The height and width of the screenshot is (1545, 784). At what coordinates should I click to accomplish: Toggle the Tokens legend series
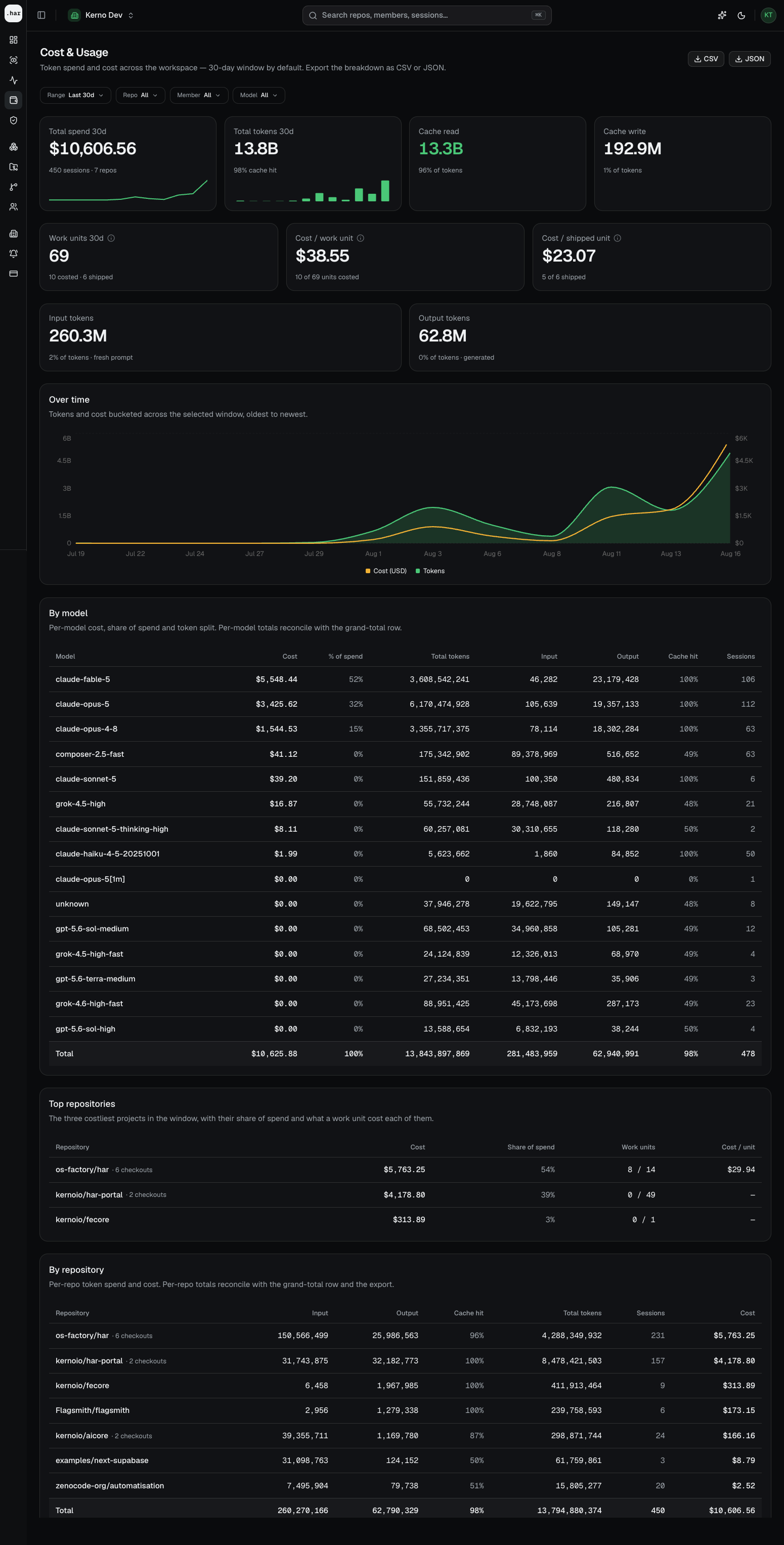pos(430,571)
